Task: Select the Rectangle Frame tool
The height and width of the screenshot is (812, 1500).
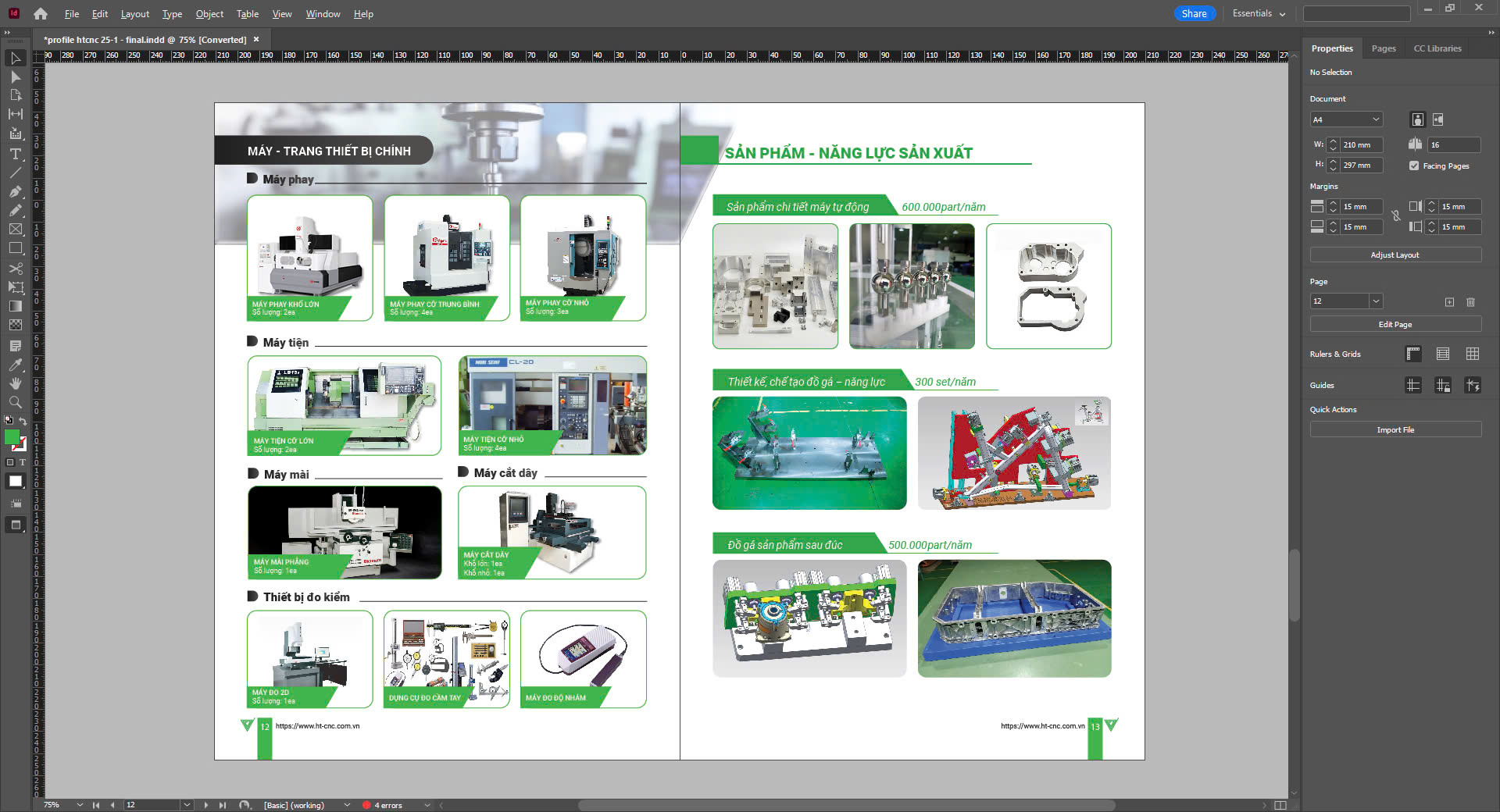Action: [15, 230]
